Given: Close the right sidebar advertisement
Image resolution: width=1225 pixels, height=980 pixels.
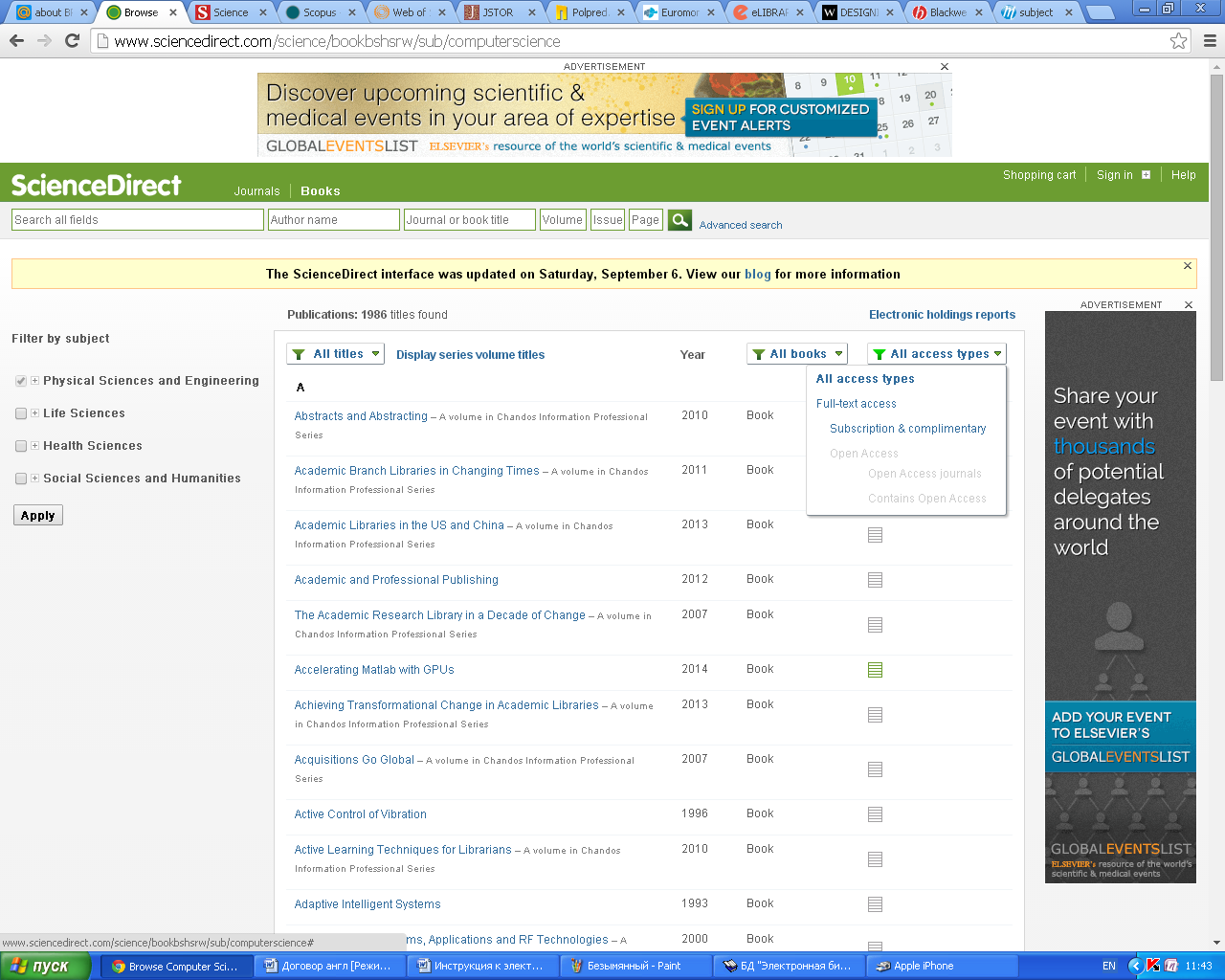Looking at the screenshot, I should (x=1189, y=305).
